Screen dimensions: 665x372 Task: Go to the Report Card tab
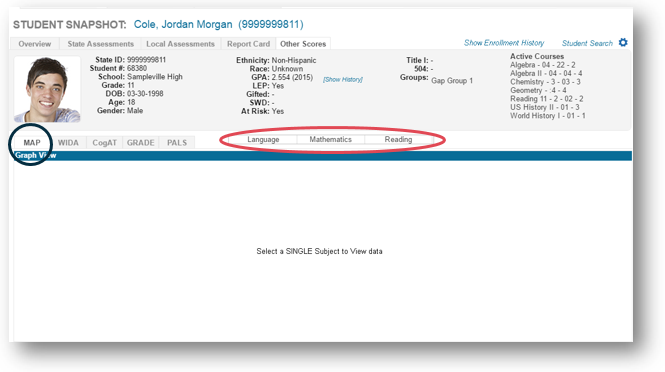(x=248, y=44)
